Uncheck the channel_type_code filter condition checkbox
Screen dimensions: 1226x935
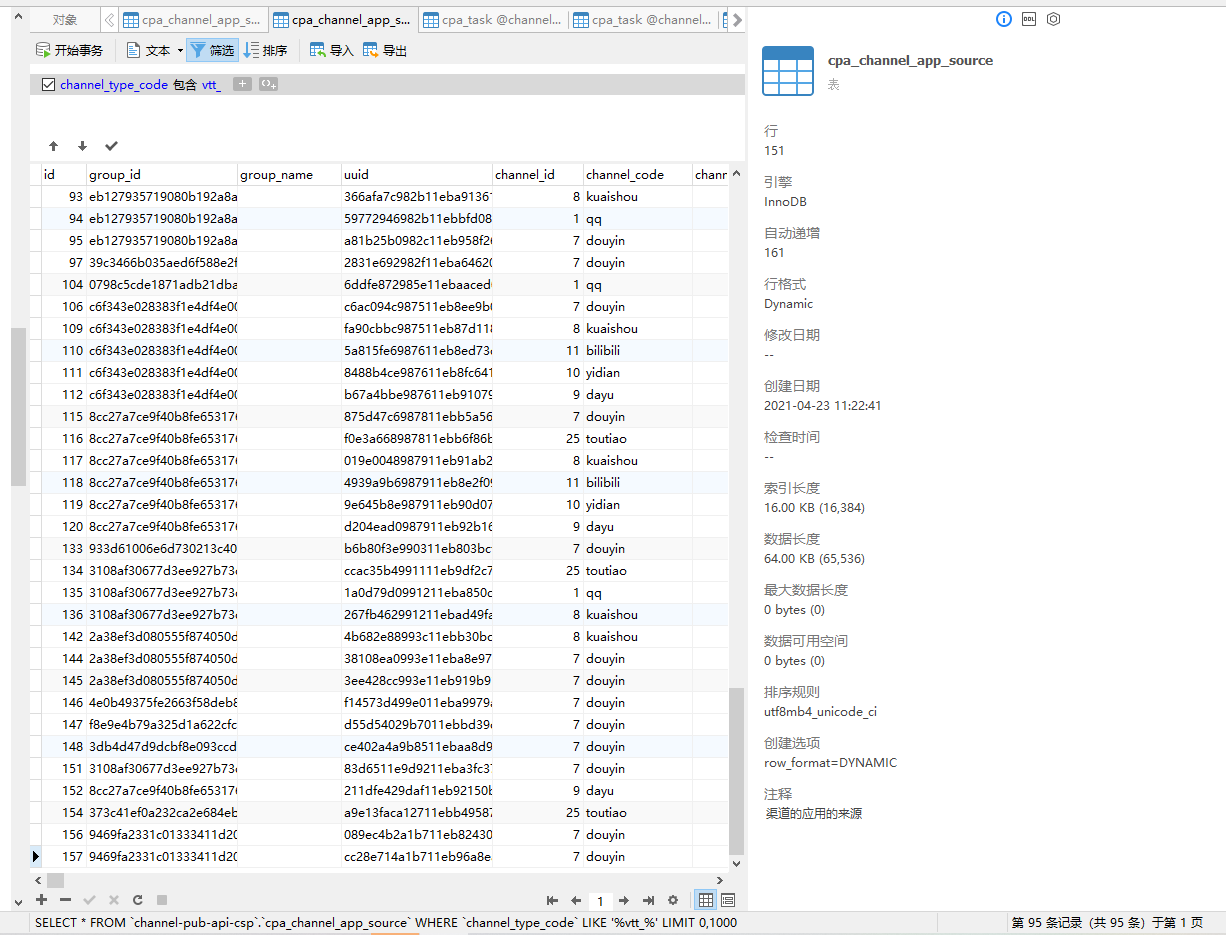pos(48,85)
